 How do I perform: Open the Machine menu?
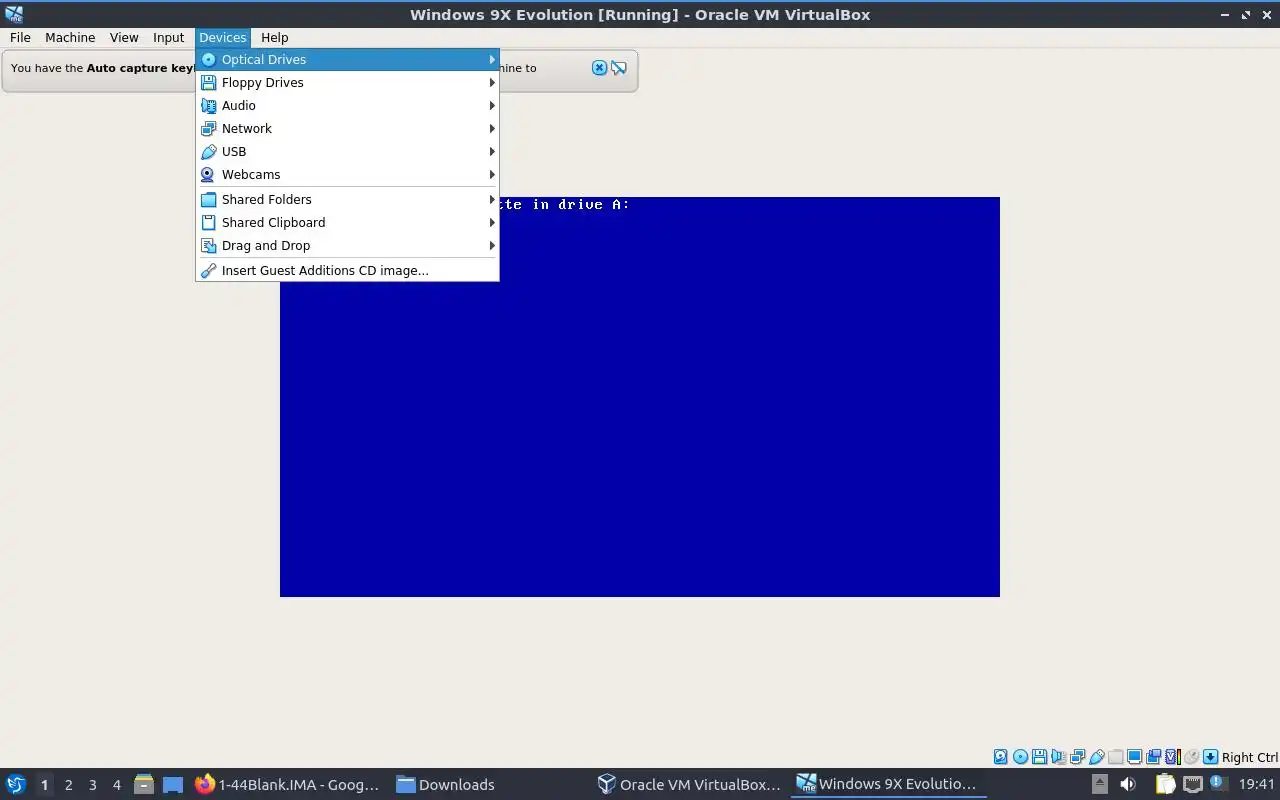pyautogui.click(x=70, y=37)
